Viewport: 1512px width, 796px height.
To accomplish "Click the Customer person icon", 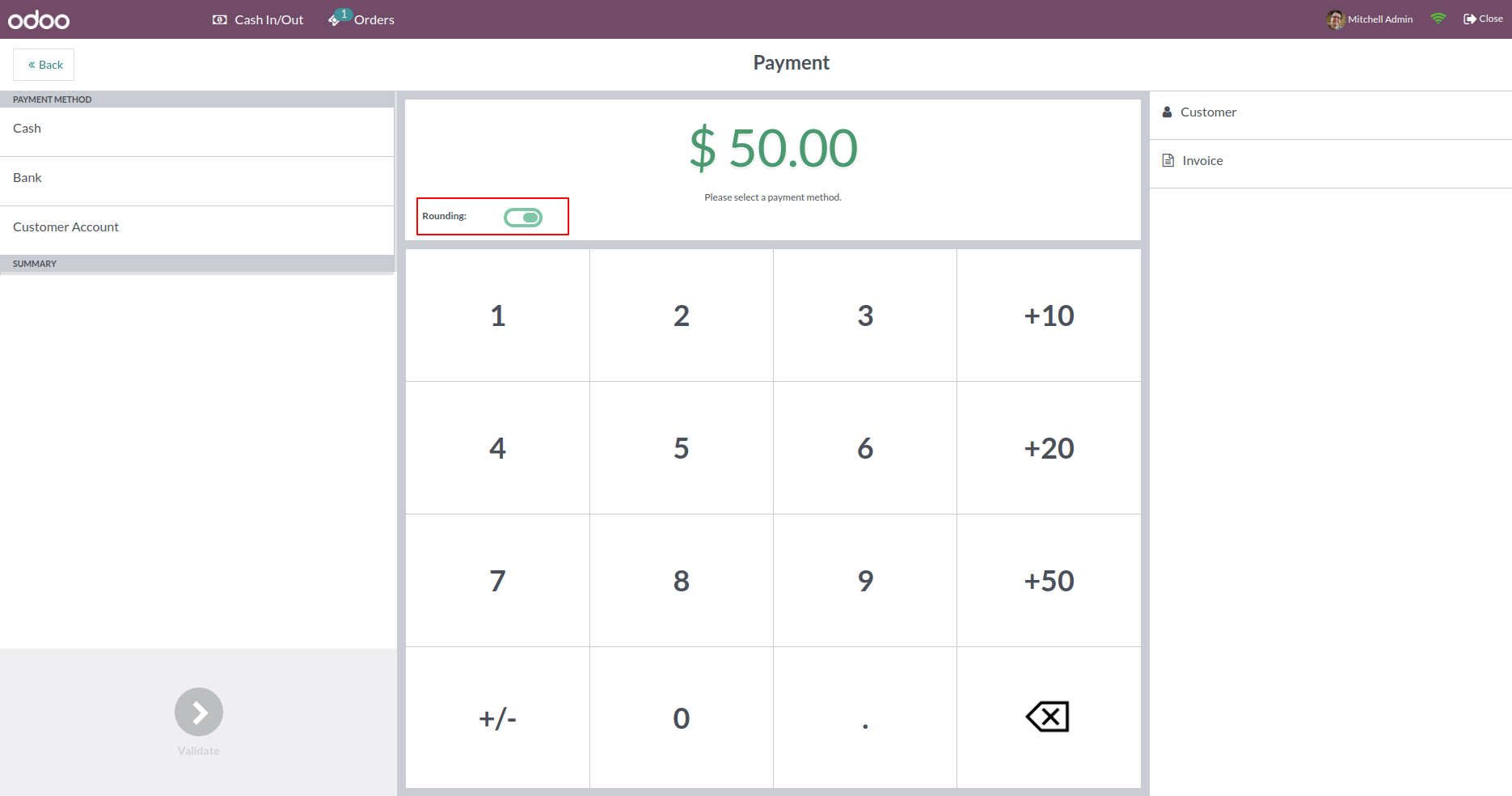I will [x=1167, y=112].
